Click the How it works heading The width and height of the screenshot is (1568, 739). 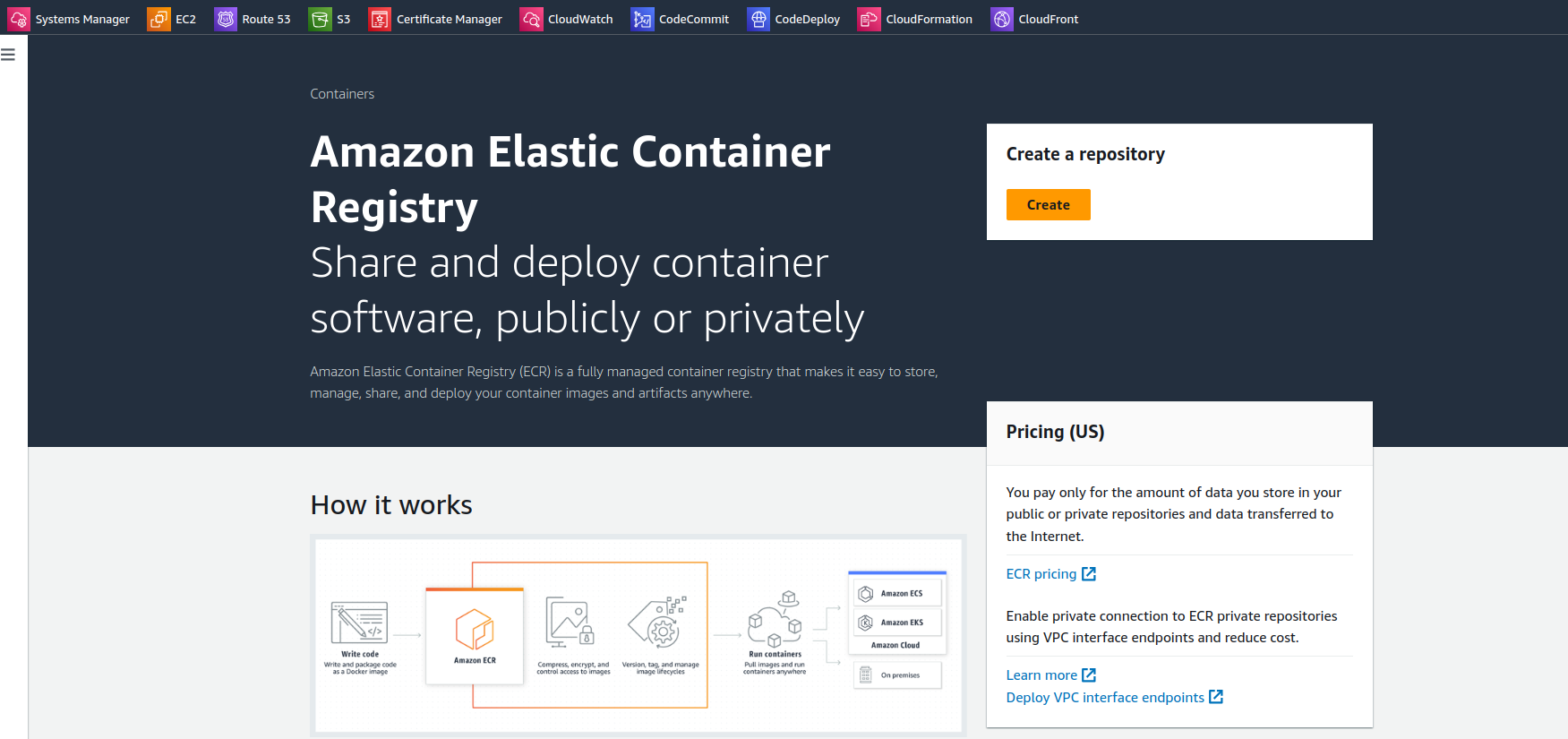(x=391, y=505)
